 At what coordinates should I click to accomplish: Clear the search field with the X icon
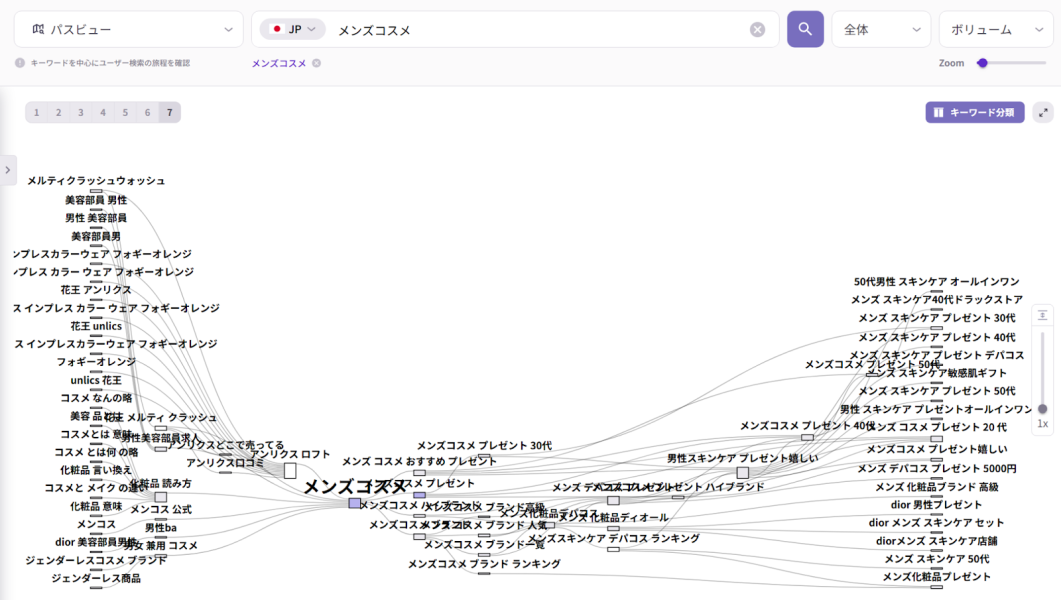[x=757, y=30]
